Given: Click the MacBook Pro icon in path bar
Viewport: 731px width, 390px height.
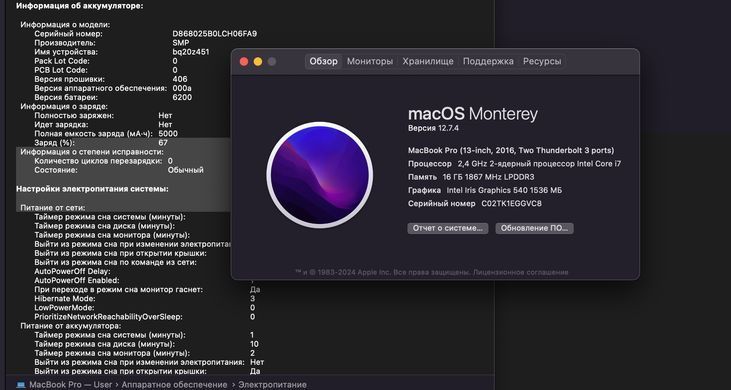Looking at the screenshot, I should coord(21,385).
